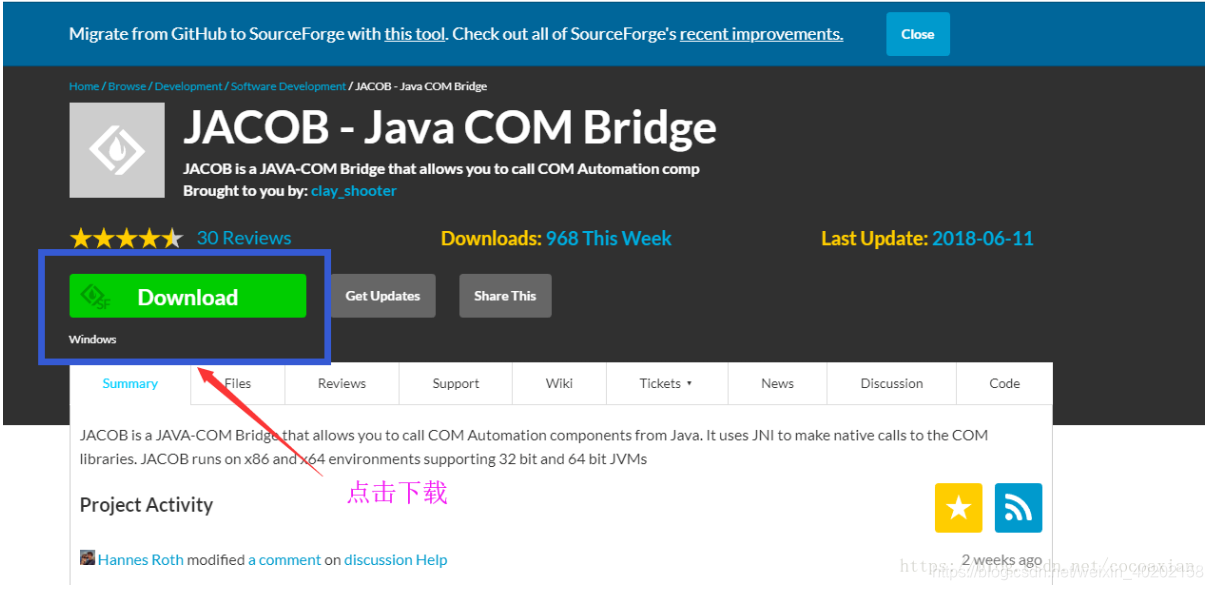Open the 30 Reviews link
Image resolution: width=1213 pixels, height=590 pixels.
[244, 238]
